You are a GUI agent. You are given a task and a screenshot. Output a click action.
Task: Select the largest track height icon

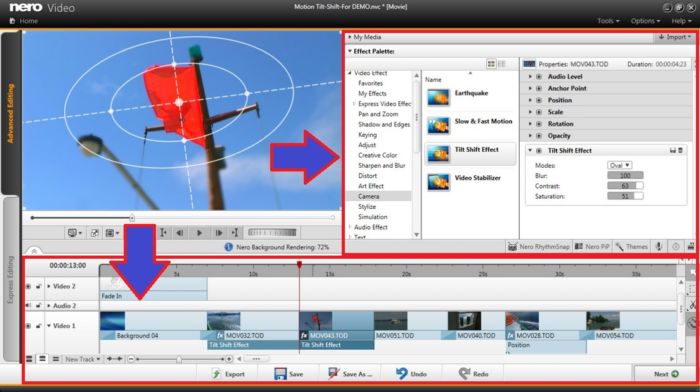tap(29, 359)
